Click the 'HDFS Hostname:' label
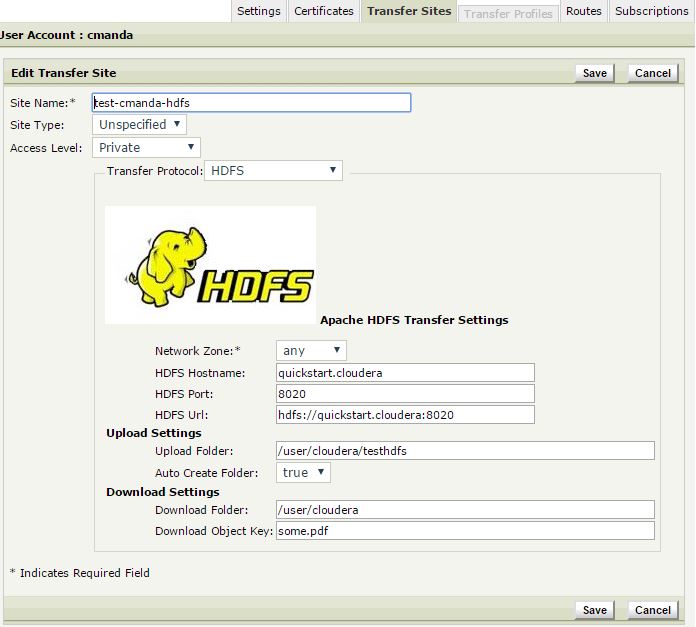 [200, 373]
